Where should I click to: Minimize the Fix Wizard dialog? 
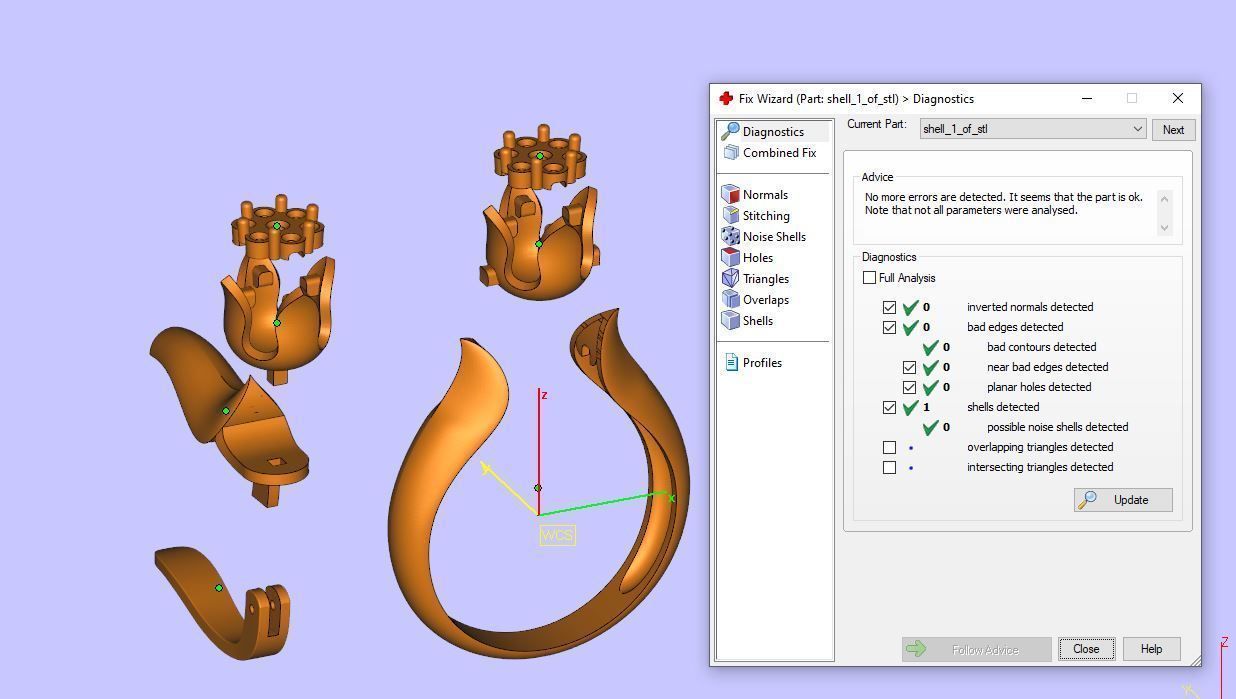tap(1087, 98)
